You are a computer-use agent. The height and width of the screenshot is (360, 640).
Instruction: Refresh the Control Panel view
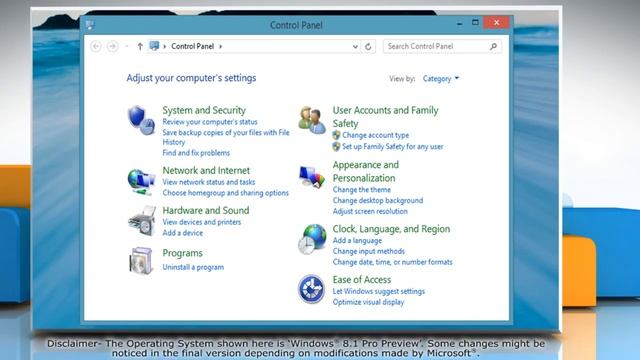point(368,47)
